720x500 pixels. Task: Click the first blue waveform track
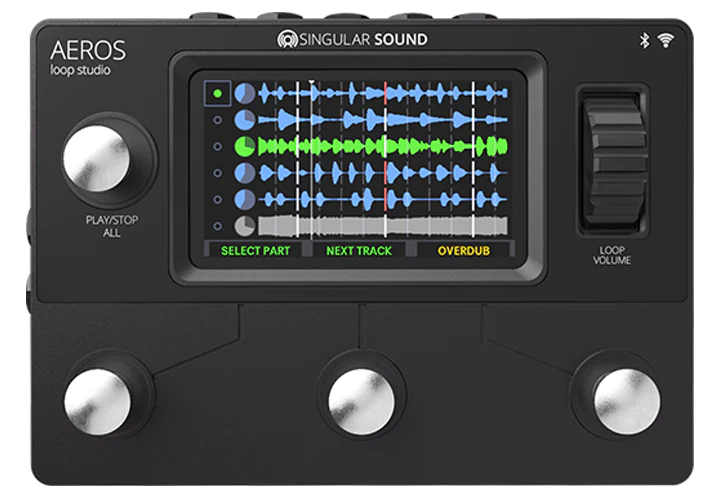pyautogui.click(x=383, y=94)
